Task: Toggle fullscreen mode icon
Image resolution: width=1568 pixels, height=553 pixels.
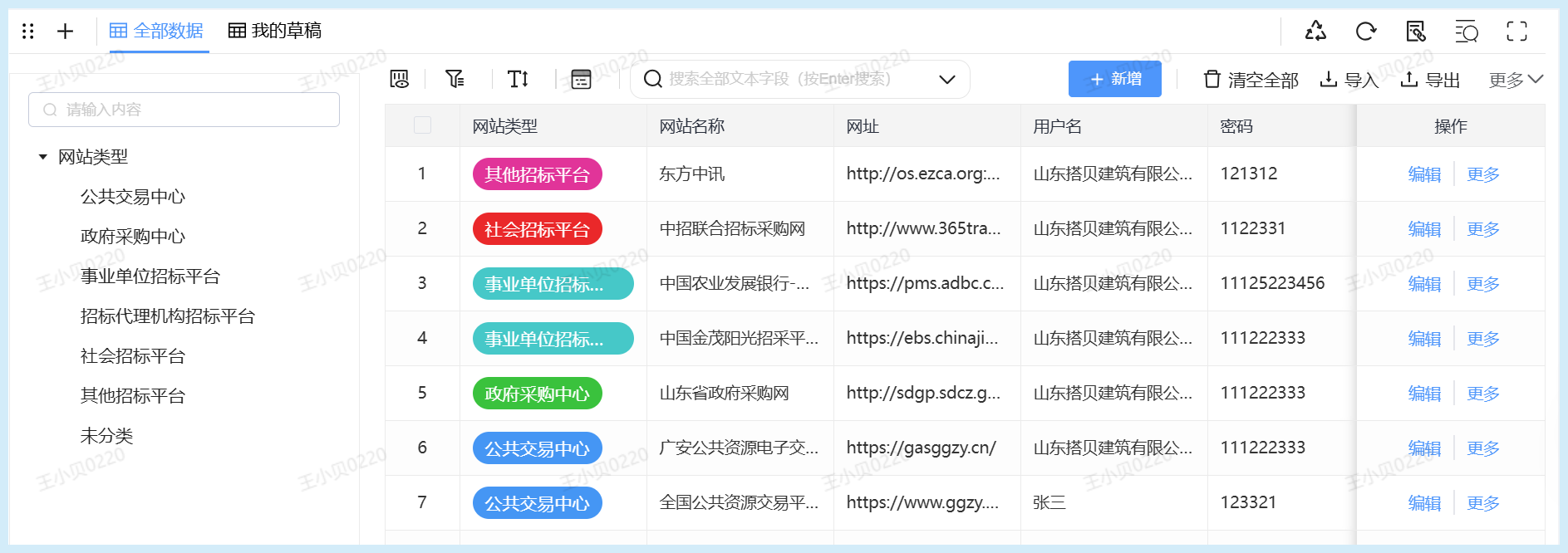Action: tap(1517, 32)
